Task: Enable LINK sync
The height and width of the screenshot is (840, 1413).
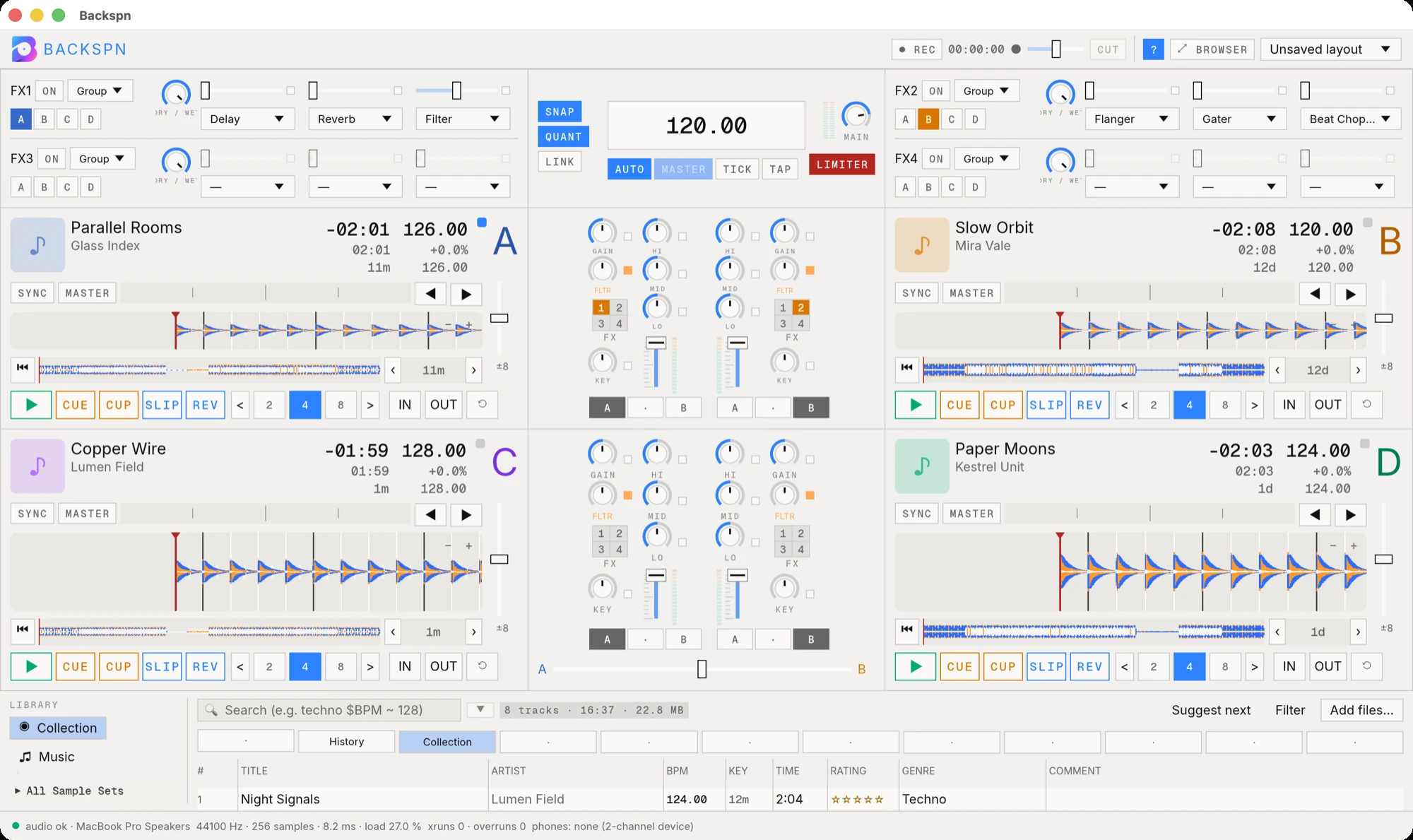Action: pyautogui.click(x=560, y=162)
